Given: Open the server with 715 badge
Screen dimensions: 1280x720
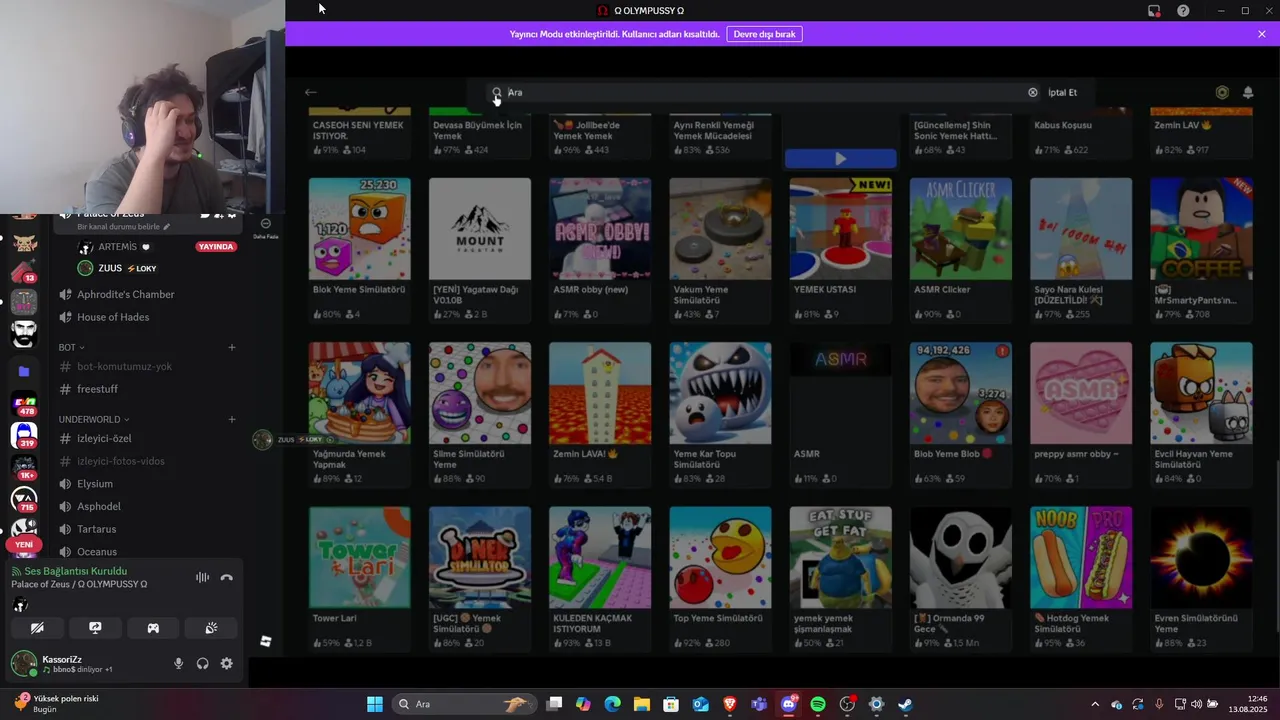Looking at the screenshot, I should [24, 500].
